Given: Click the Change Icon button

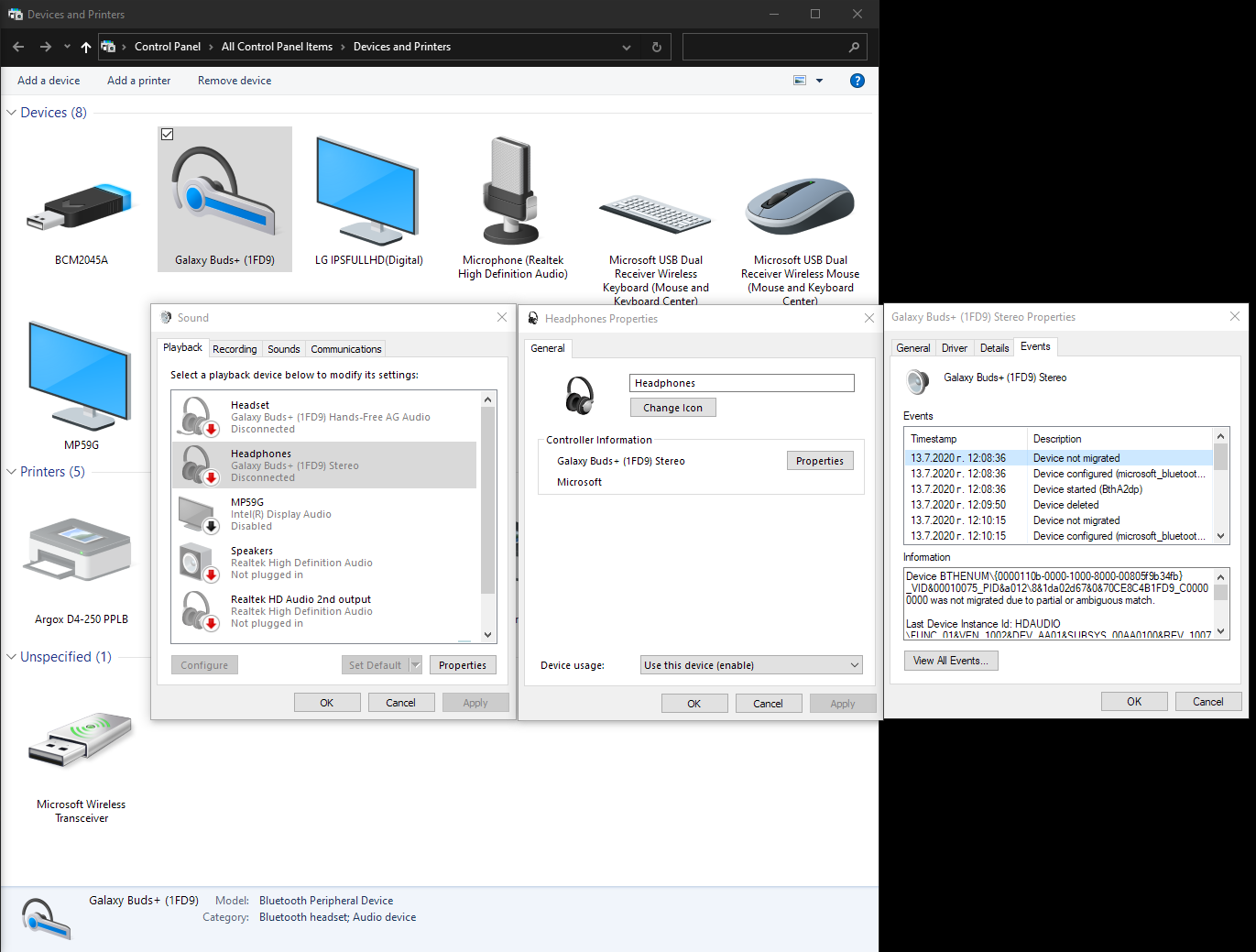Looking at the screenshot, I should (673, 408).
